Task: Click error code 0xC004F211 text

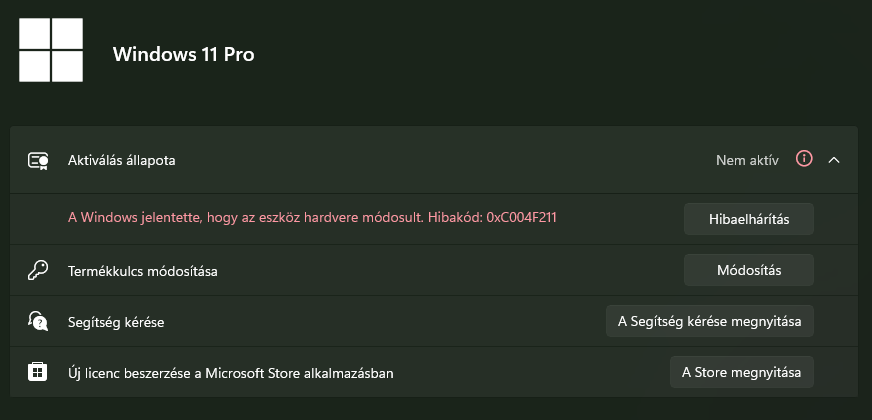Action: (x=521, y=218)
